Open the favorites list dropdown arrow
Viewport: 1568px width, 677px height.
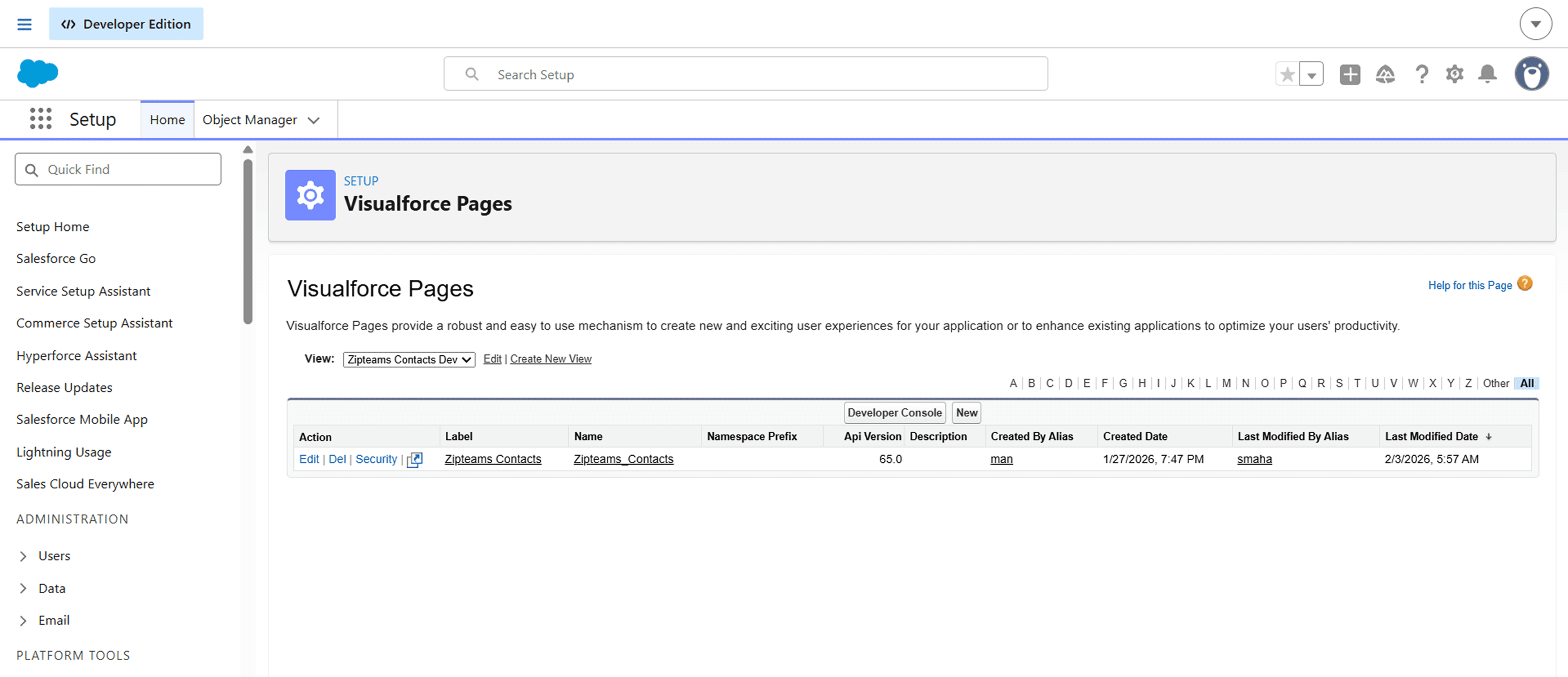[1311, 74]
